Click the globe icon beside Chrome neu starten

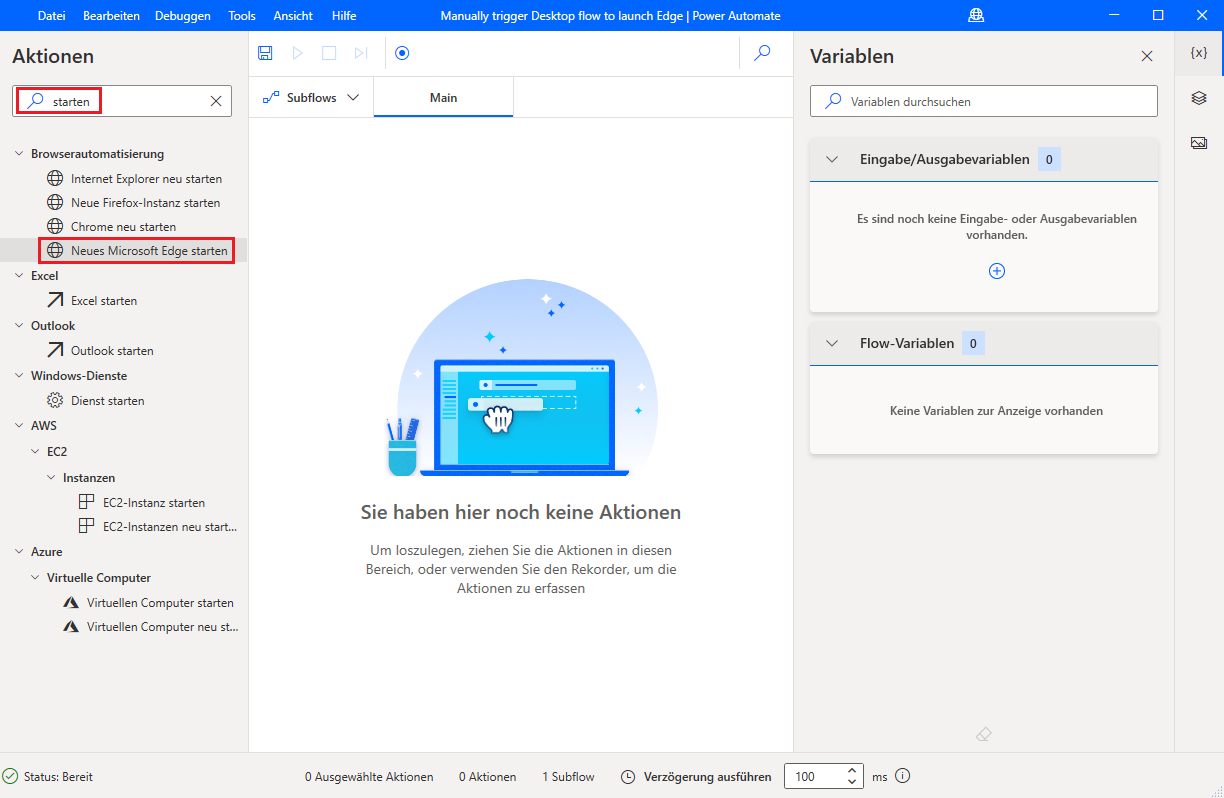[x=55, y=227]
